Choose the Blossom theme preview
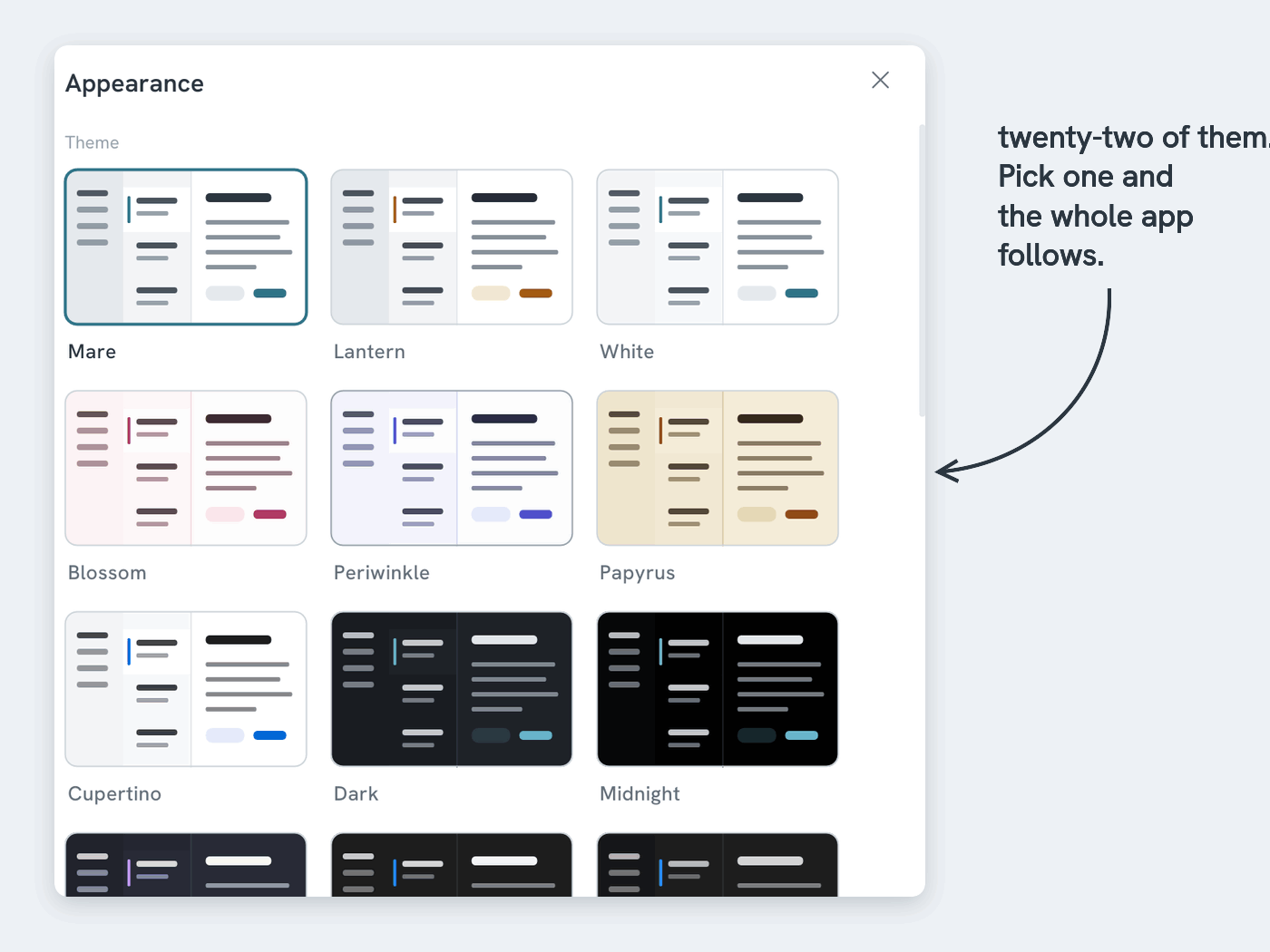 [x=186, y=468]
